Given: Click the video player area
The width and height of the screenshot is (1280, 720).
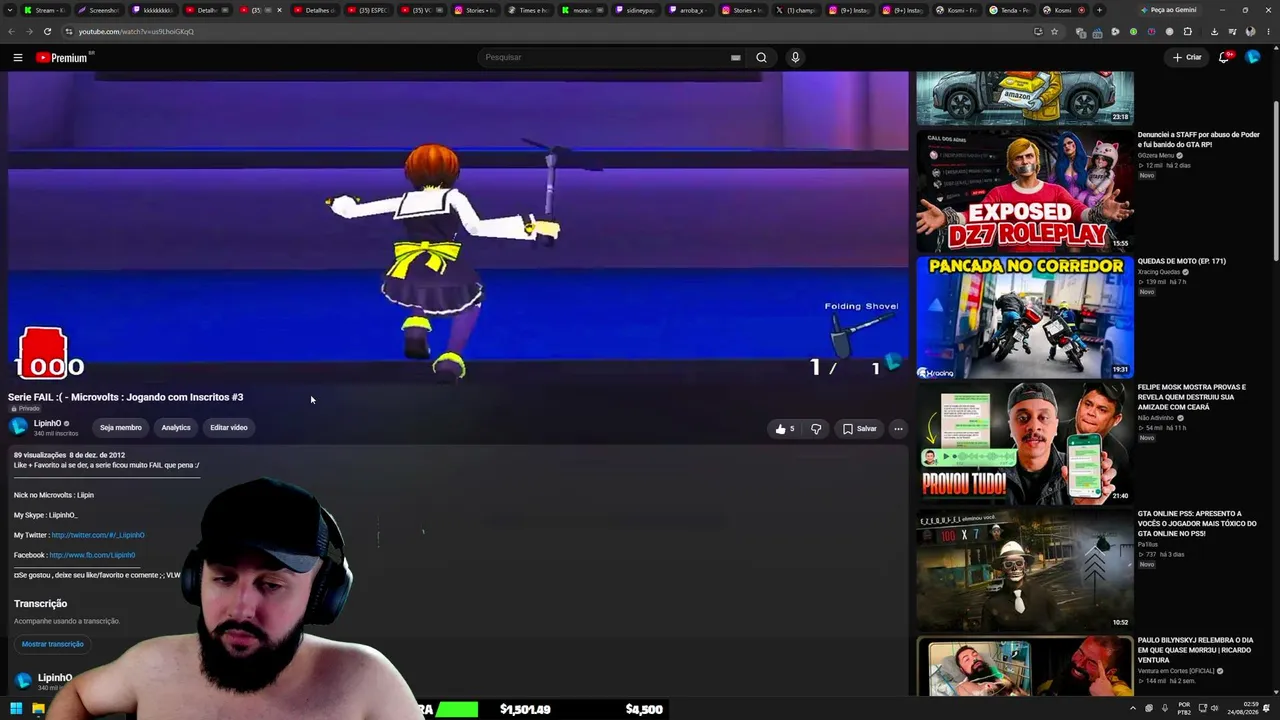Looking at the screenshot, I should pyautogui.click(x=458, y=228).
